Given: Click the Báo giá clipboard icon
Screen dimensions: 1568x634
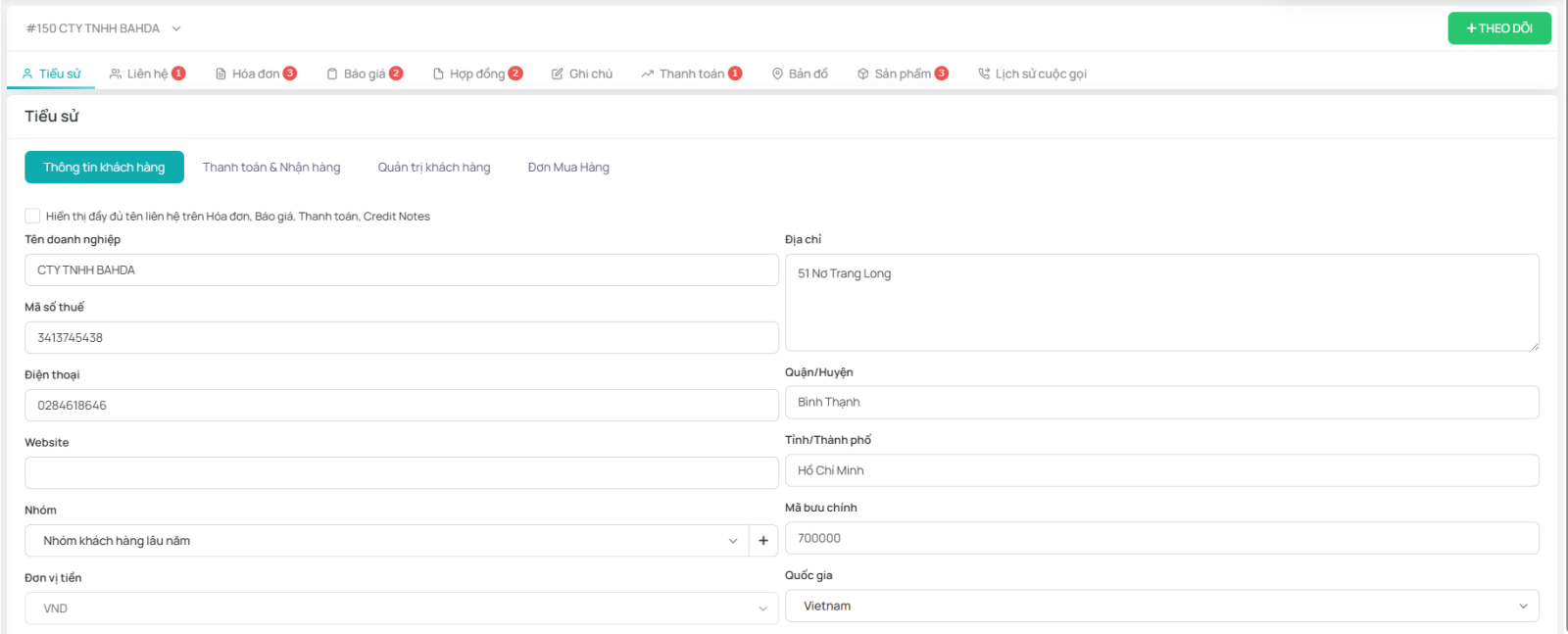Looking at the screenshot, I should tap(332, 74).
